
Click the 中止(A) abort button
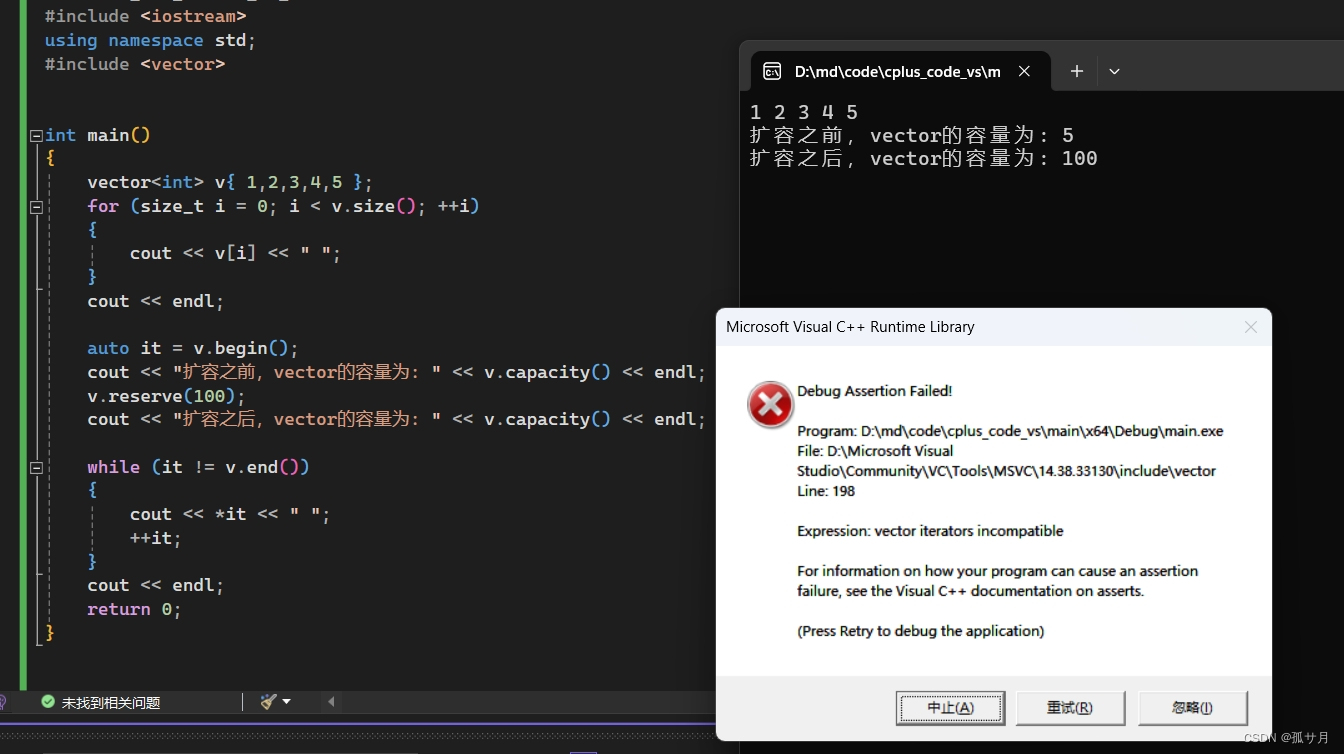pos(950,708)
